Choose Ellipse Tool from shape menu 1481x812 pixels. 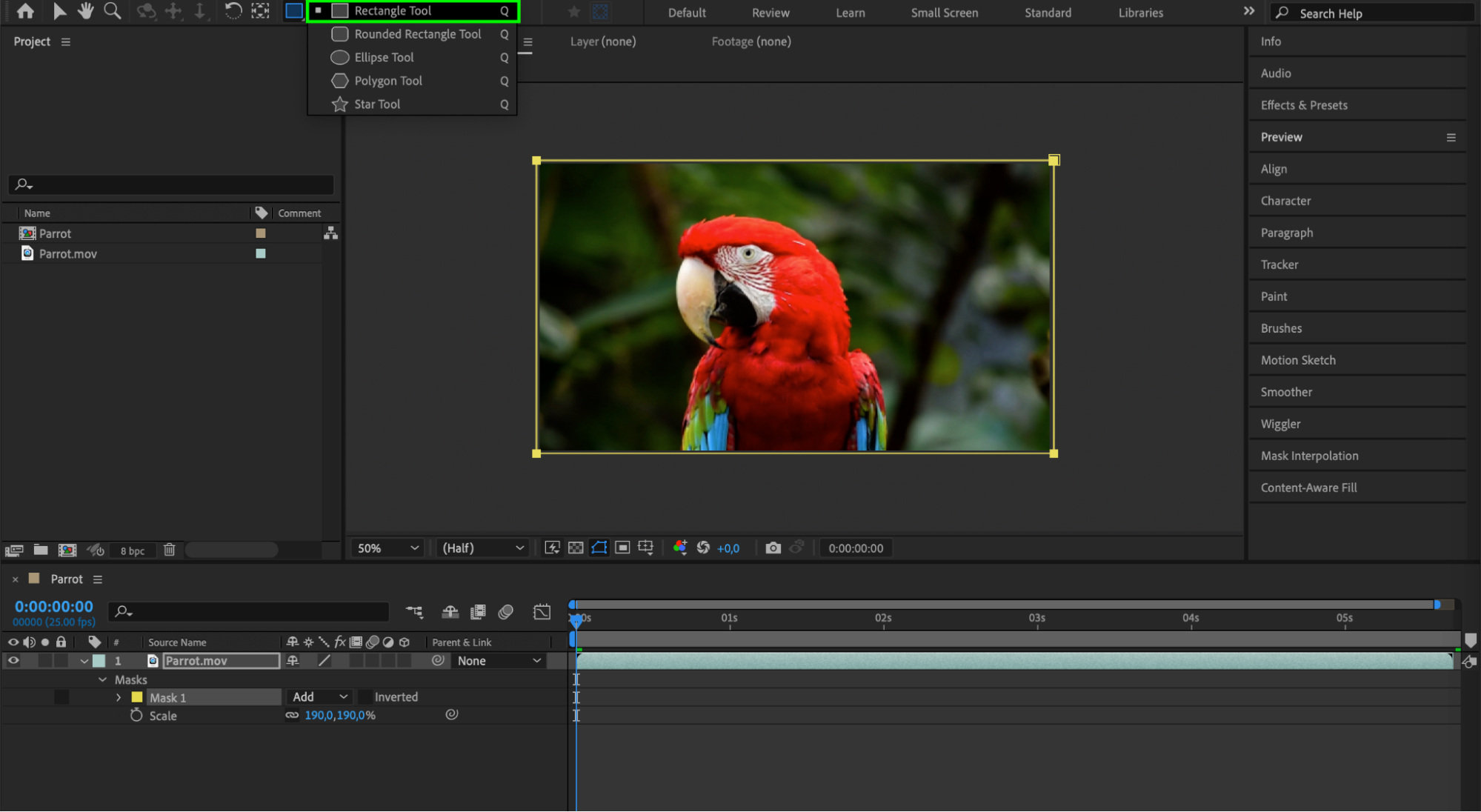tap(383, 57)
